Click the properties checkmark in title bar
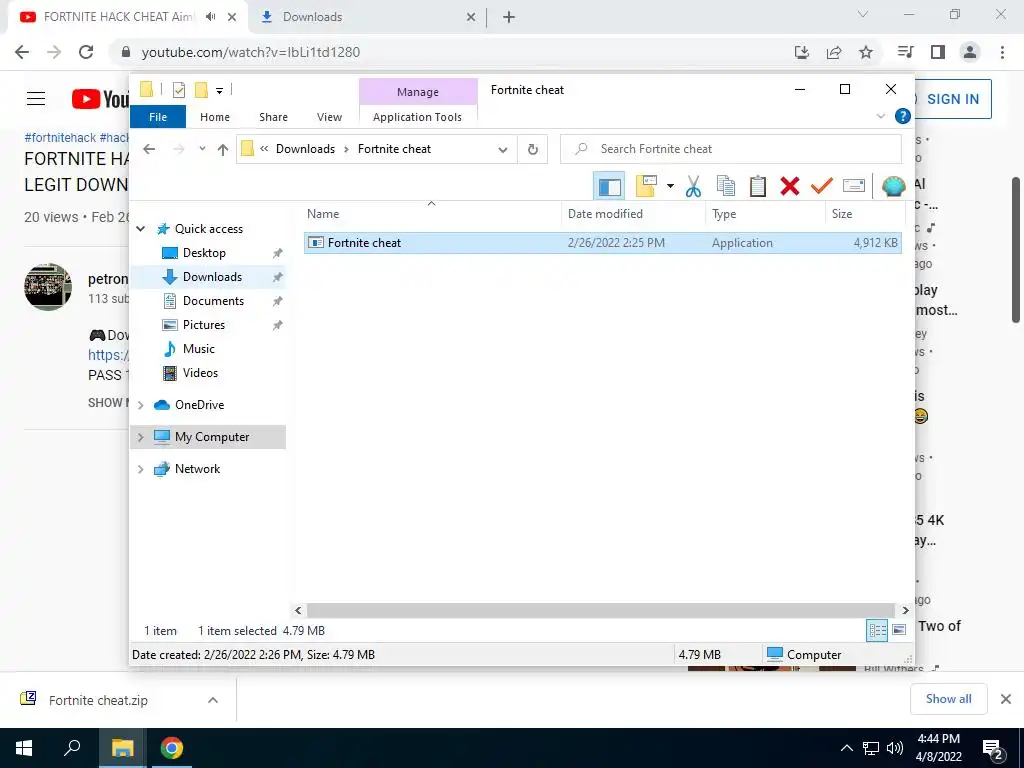The height and width of the screenshot is (768, 1024). [178, 90]
